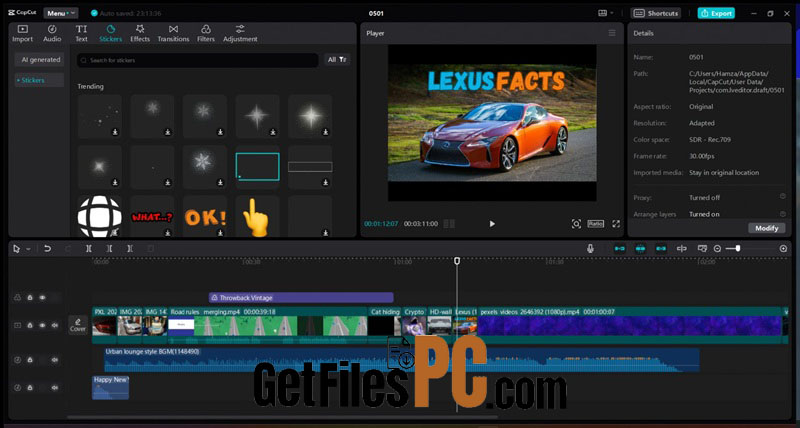Click the zoom-to-fit icon in the player
Viewport: 800px width, 428px height.
[x=576, y=223]
